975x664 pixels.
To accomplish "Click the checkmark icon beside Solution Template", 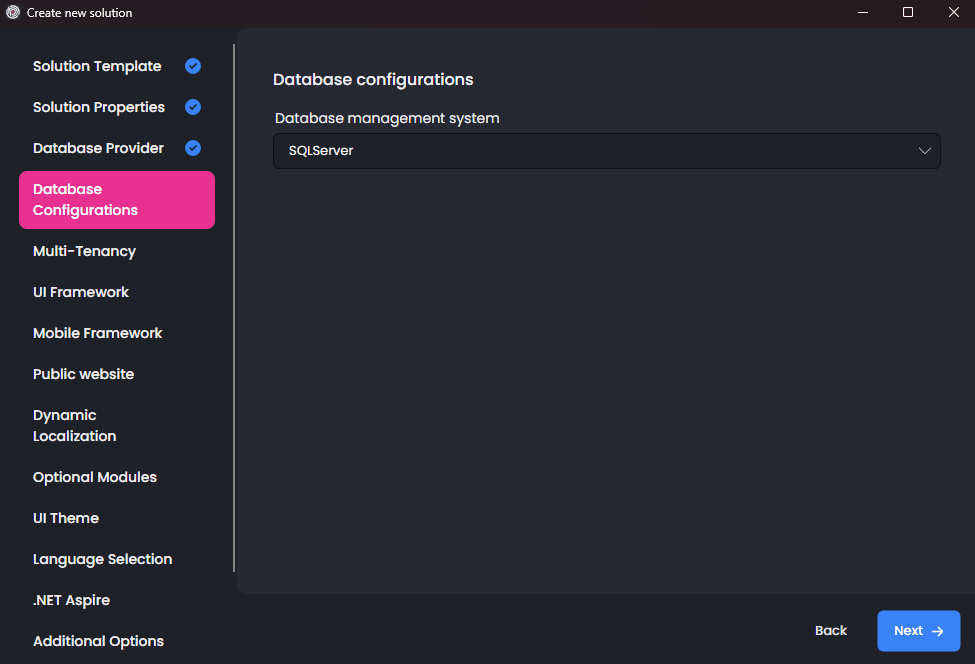I will tap(192, 66).
